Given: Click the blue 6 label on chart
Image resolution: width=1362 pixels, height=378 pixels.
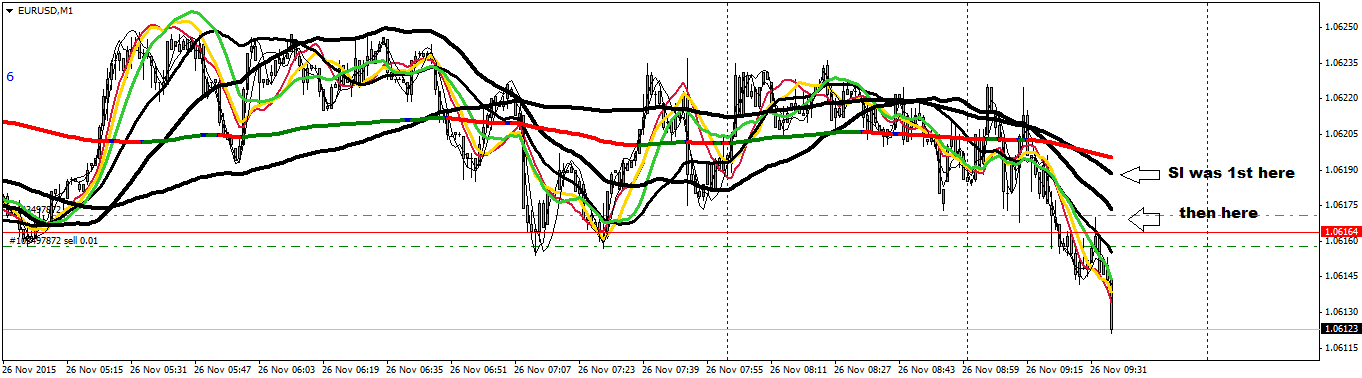Looking at the screenshot, I should (9, 76).
